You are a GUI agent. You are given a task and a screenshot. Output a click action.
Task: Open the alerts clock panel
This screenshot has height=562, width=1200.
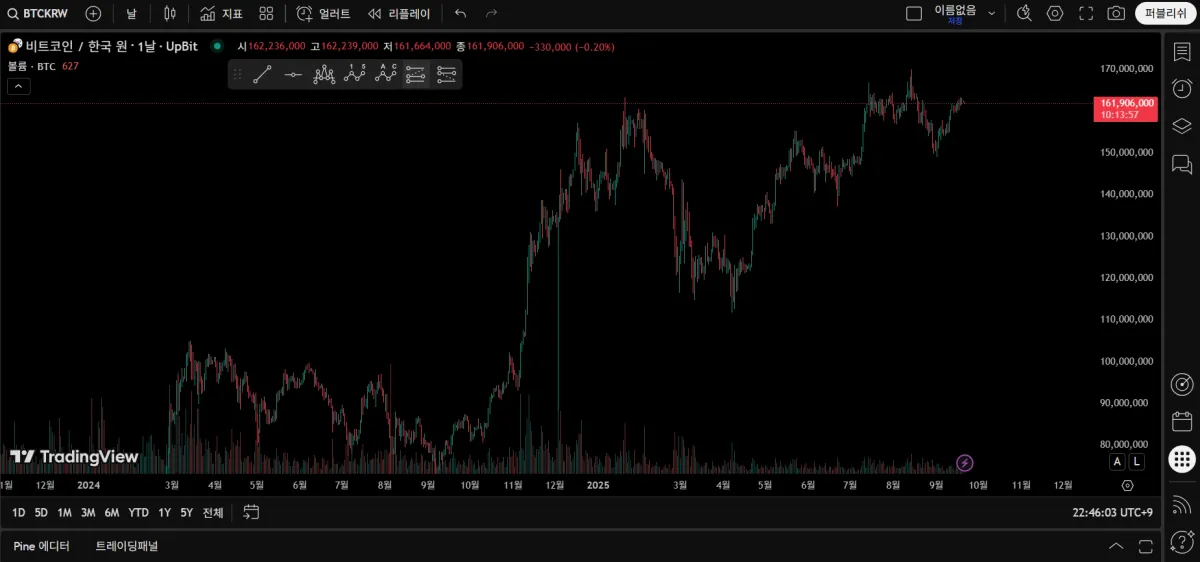coord(1182,89)
